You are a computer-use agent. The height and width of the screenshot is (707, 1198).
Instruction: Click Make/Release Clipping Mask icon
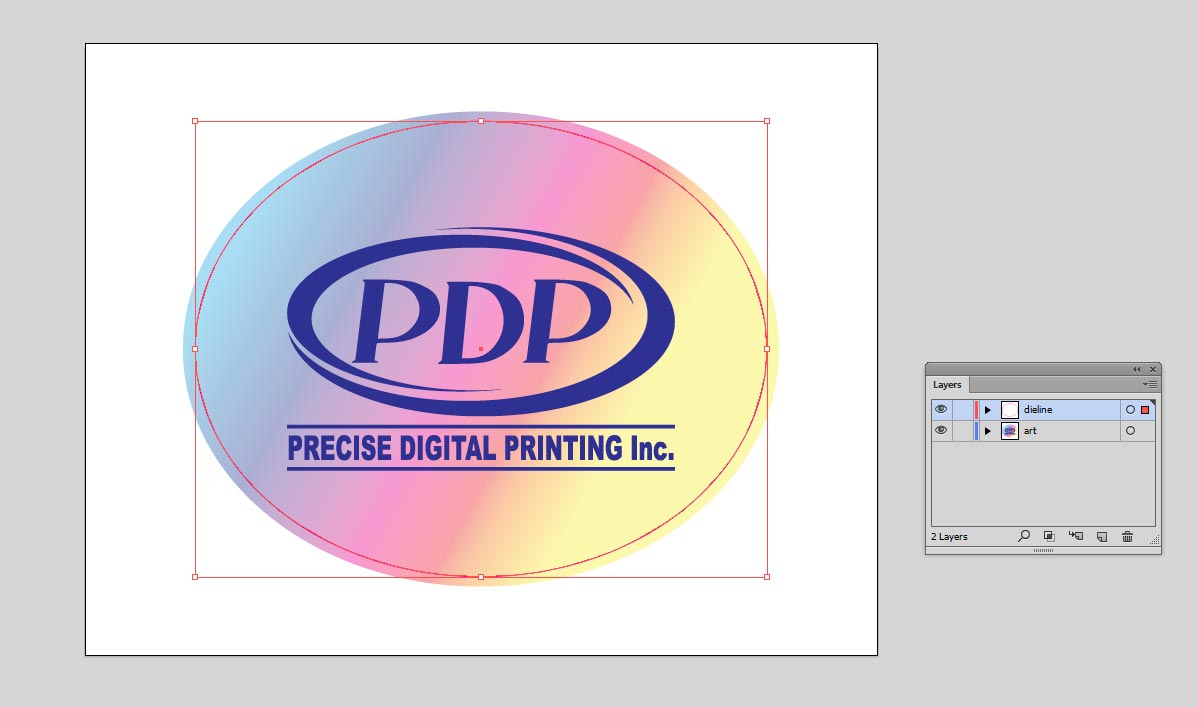pyautogui.click(x=1049, y=537)
